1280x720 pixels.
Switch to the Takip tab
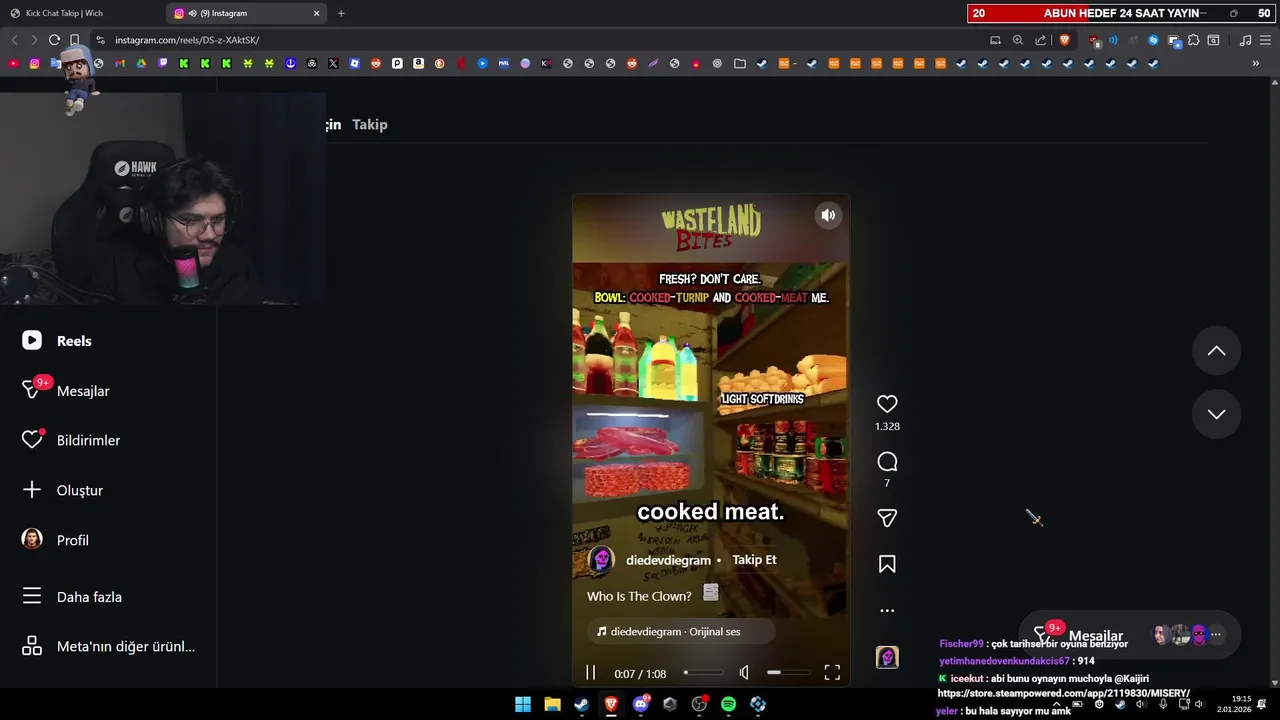coord(369,124)
